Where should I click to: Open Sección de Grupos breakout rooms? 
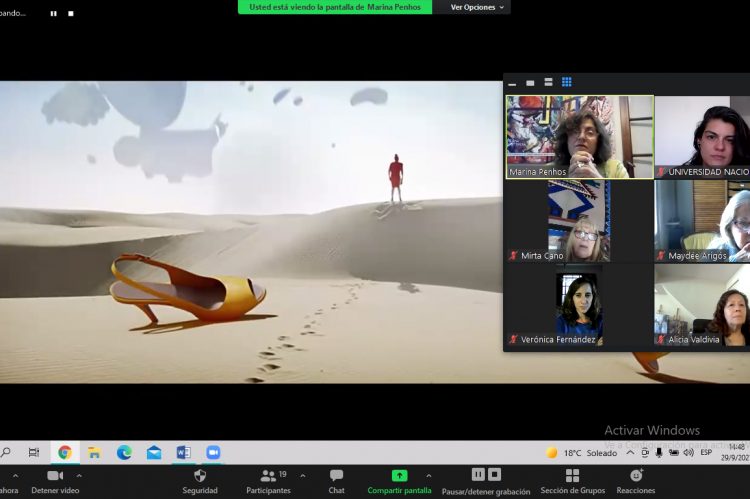point(572,481)
